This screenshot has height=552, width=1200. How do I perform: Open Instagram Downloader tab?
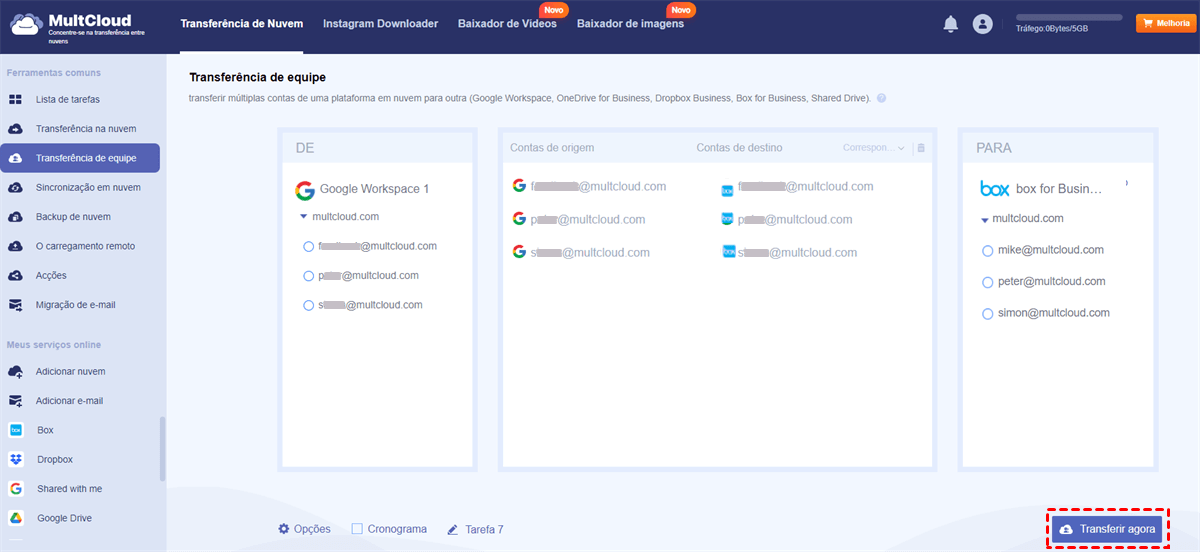click(x=380, y=24)
